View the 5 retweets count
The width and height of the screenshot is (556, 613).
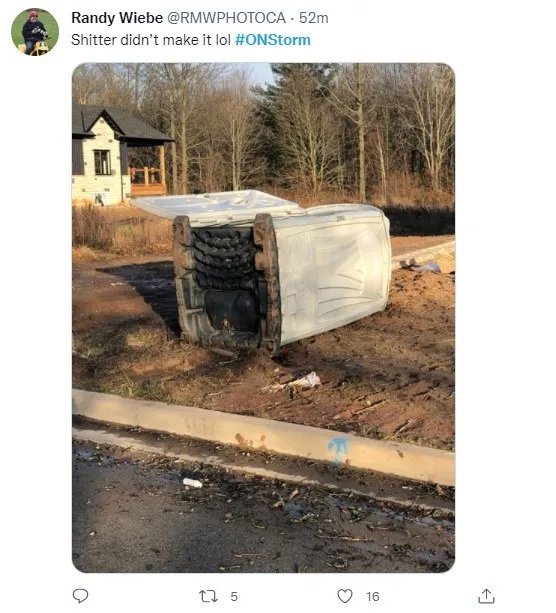[x=234, y=597]
